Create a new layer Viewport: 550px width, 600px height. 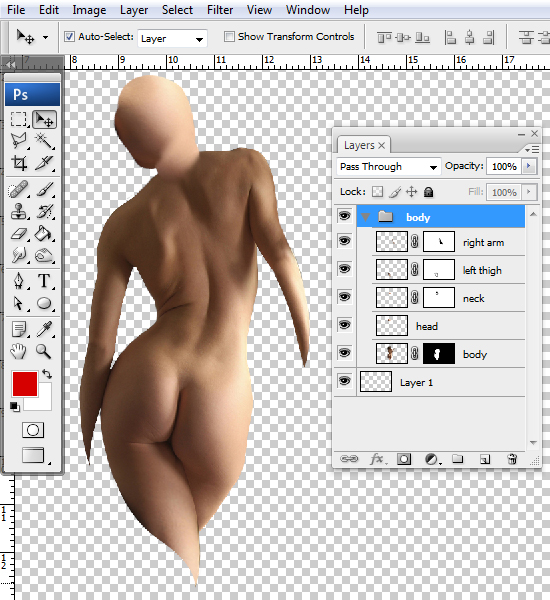(485, 459)
